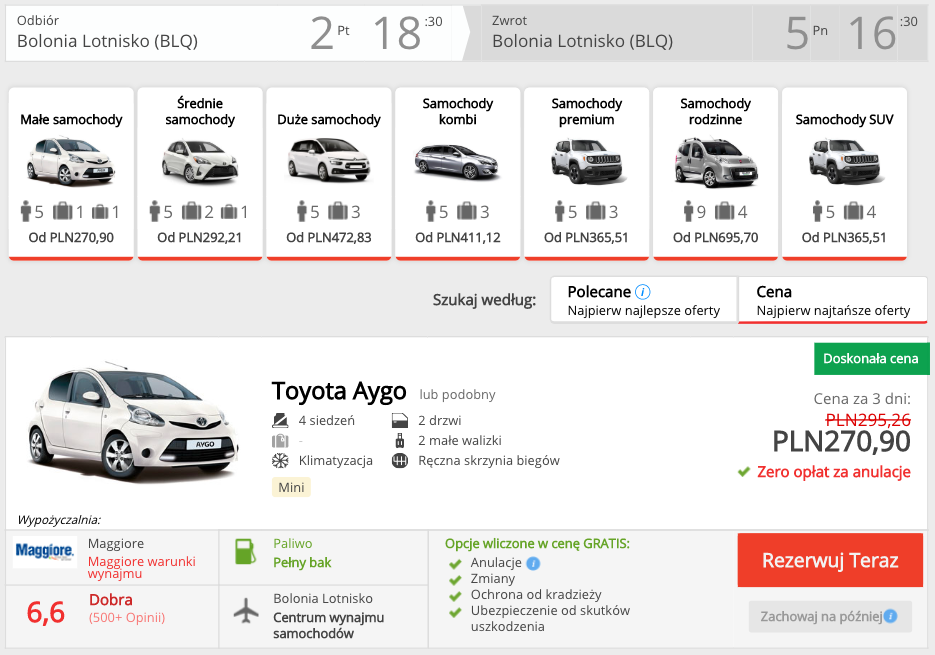Click Zero opłat za anulacje text
The width and height of the screenshot is (935, 655).
[x=834, y=472]
